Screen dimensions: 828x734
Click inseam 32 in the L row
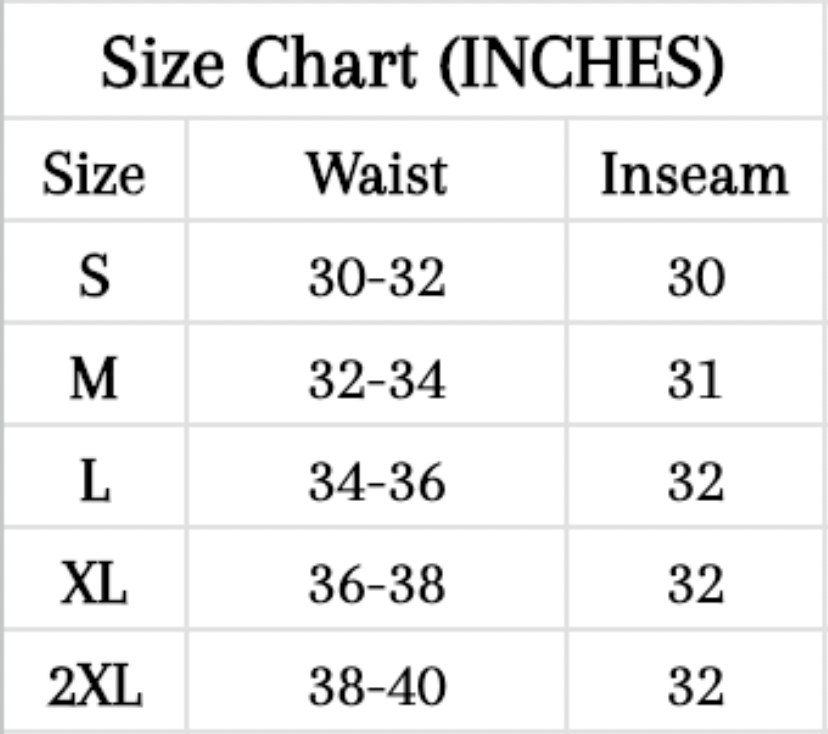(x=695, y=483)
